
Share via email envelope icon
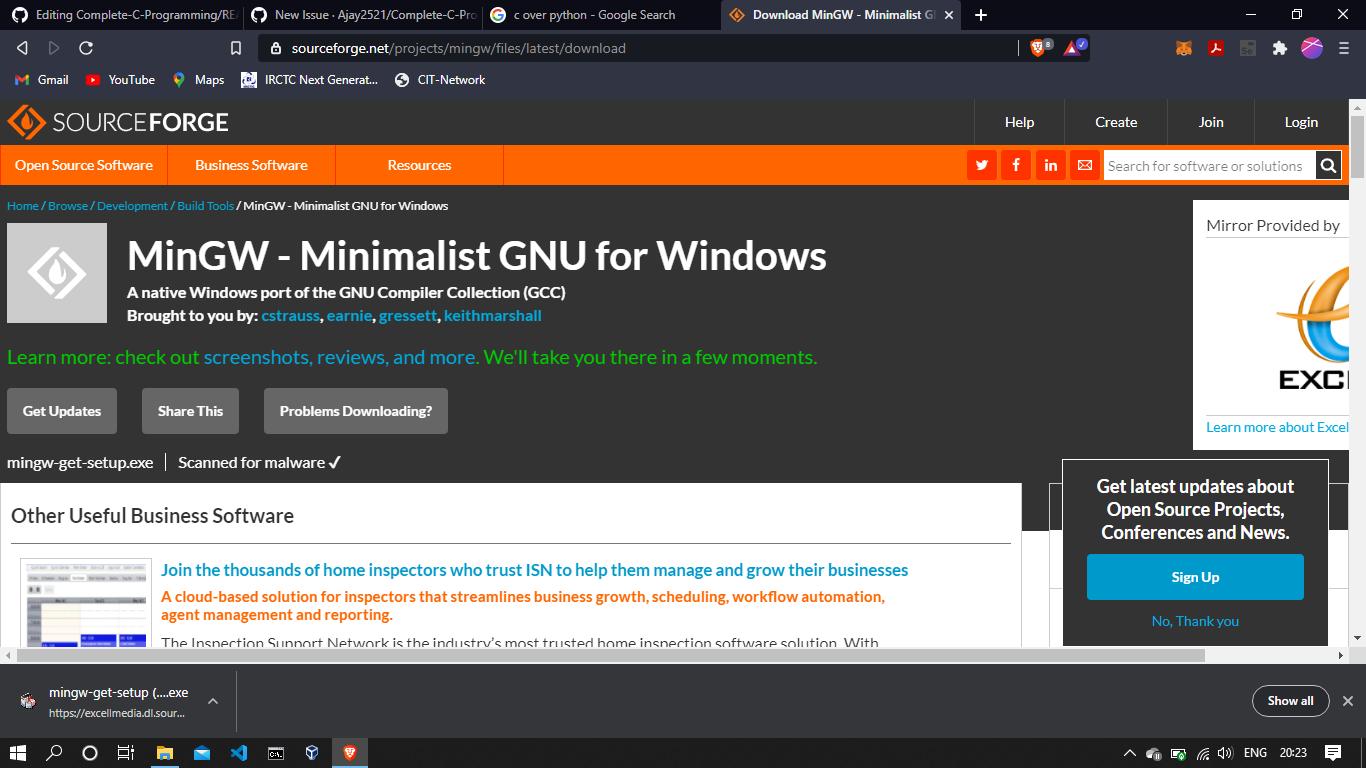pyautogui.click(x=1084, y=165)
